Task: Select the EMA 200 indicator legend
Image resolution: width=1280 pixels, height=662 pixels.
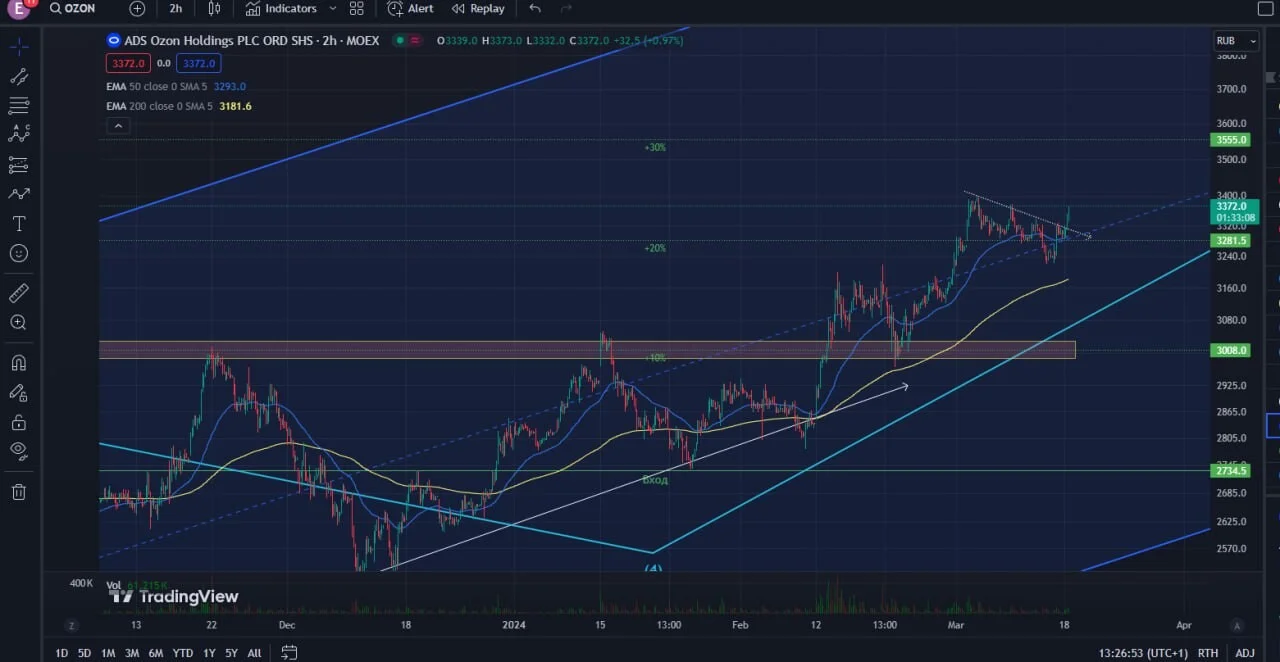Action: tap(179, 106)
